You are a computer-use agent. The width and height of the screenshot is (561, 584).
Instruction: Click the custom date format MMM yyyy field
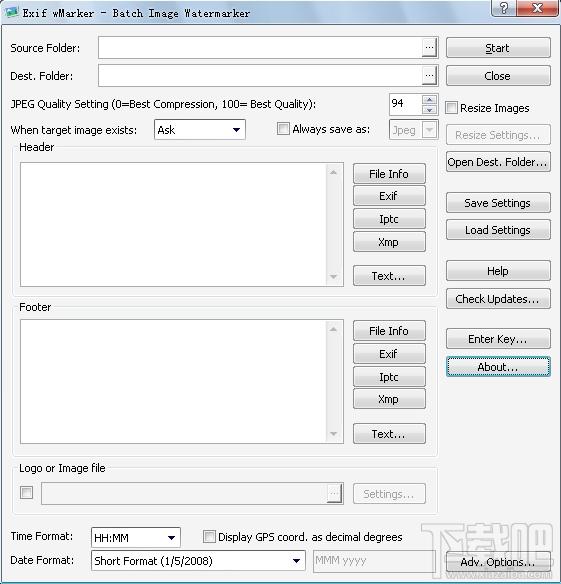coord(374,561)
